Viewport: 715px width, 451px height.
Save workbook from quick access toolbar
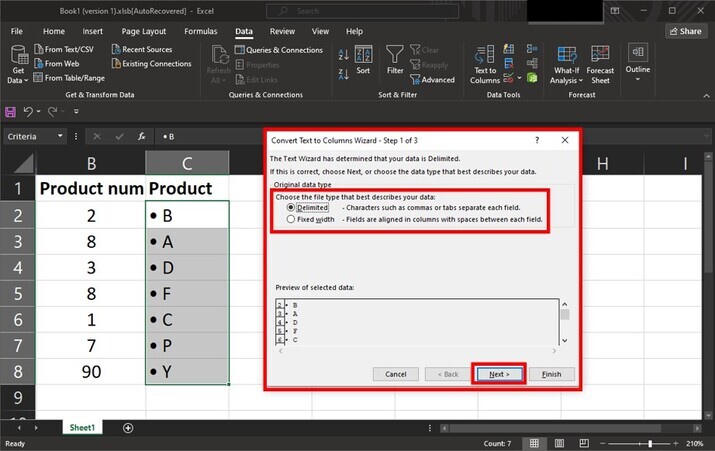pos(10,112)
